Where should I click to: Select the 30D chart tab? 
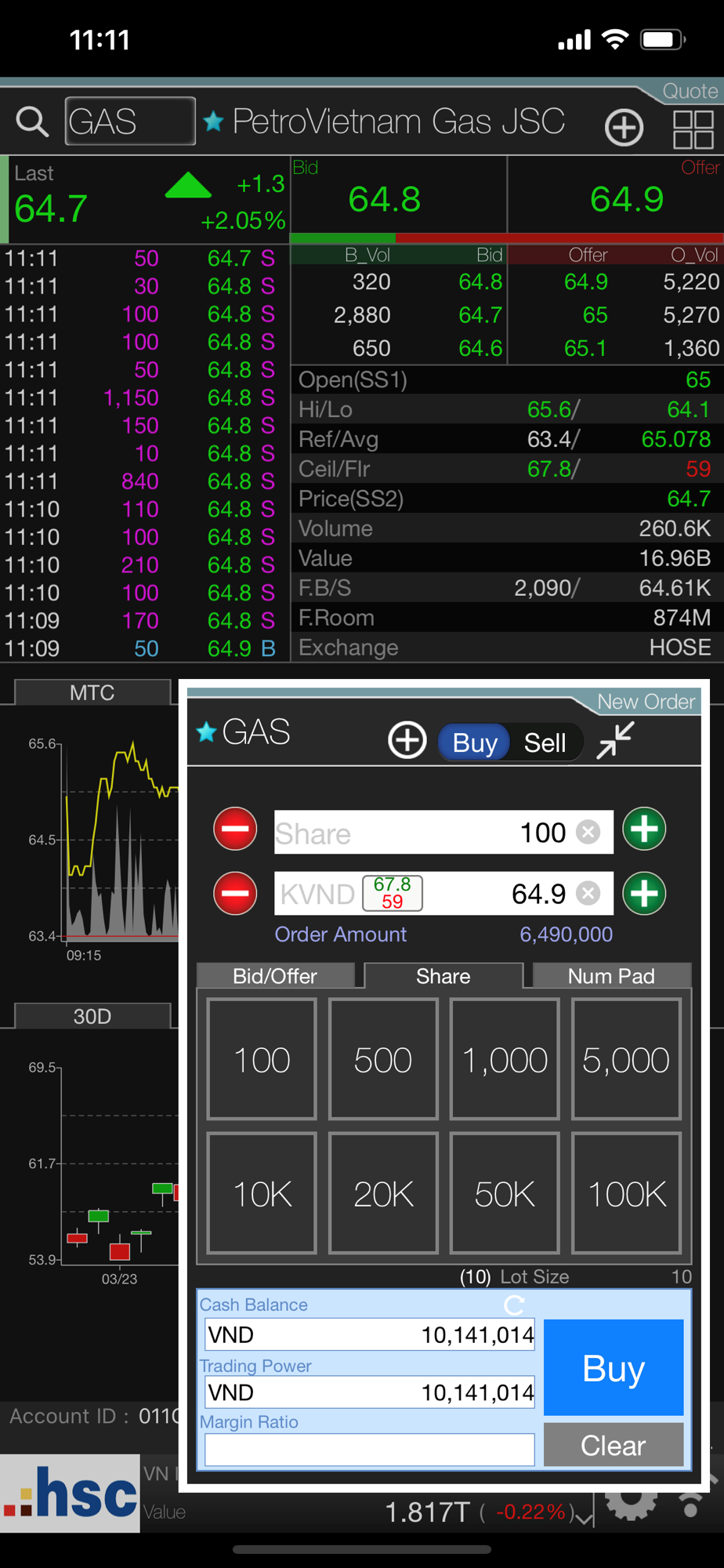(x=92, y=1016)
